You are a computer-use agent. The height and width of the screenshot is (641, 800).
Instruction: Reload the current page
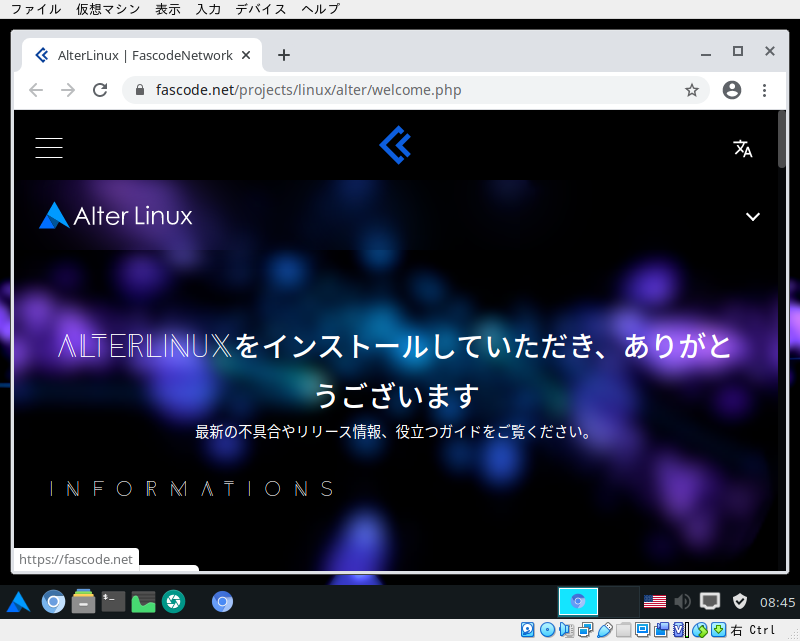pyautogui.click(x=99, y=89)
